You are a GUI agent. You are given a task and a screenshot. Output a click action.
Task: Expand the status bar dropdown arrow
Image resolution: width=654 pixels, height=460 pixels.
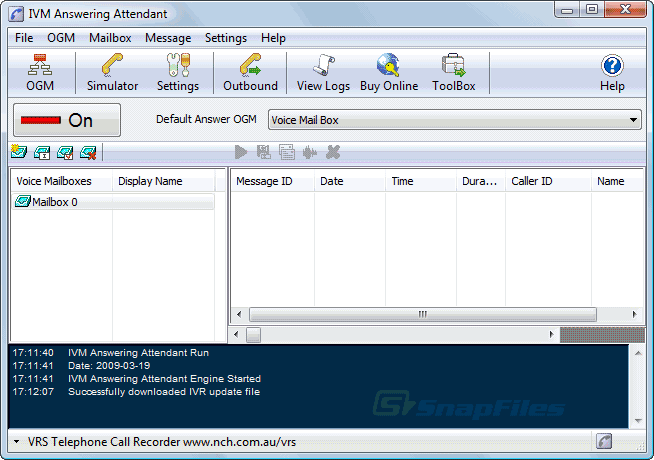(x=16, y=441)
